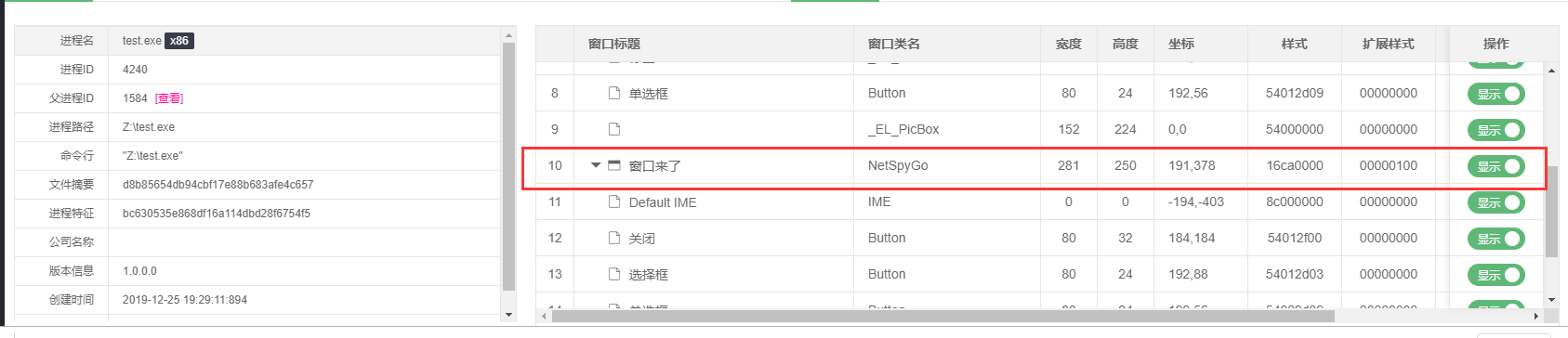Toggle 显示 switch for row 8 单选框
This screenshot has height=338, width=1568.
[x=1496, y=94]
